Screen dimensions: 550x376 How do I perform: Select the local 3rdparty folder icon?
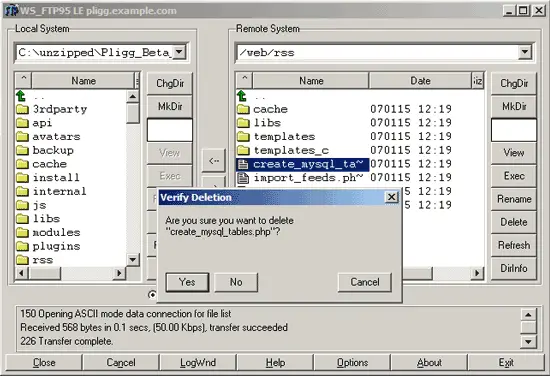[x=22, y=109]
